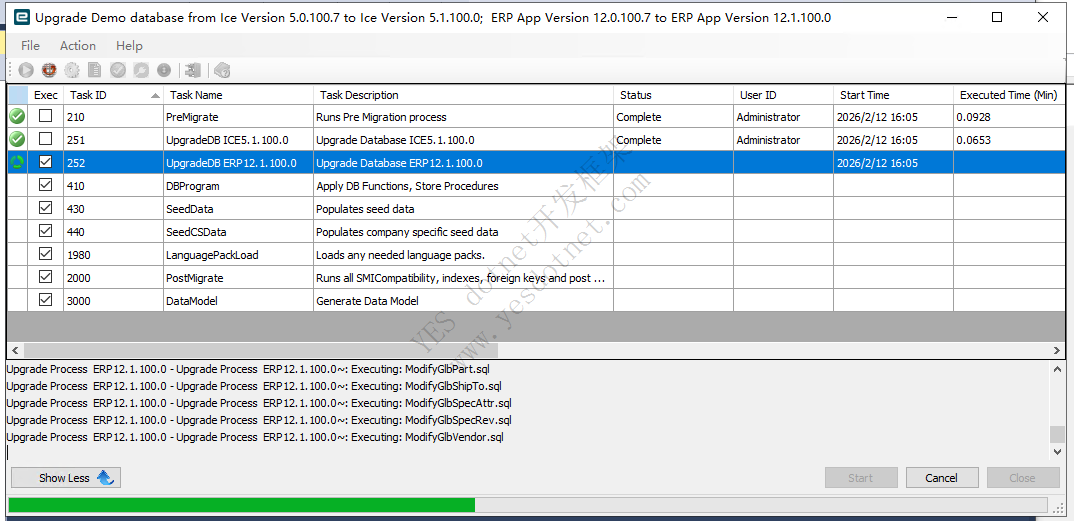The height and width of the screenshot is (521, 1074).
Task: Select the PreMigrate task name cell
Action: pyautogui.click(x=238, y=117)
